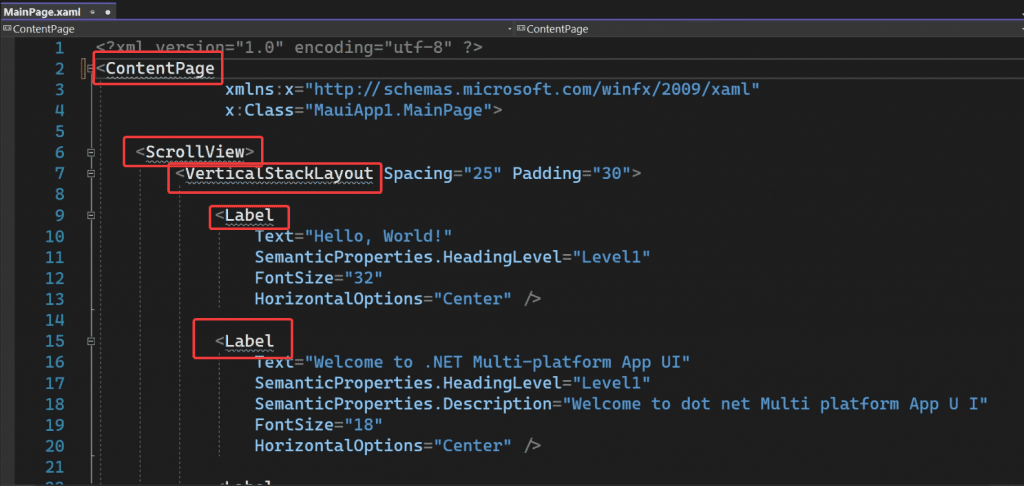Click FontSize="32" on line 12
1024x486 pixels.
[318, 278]
